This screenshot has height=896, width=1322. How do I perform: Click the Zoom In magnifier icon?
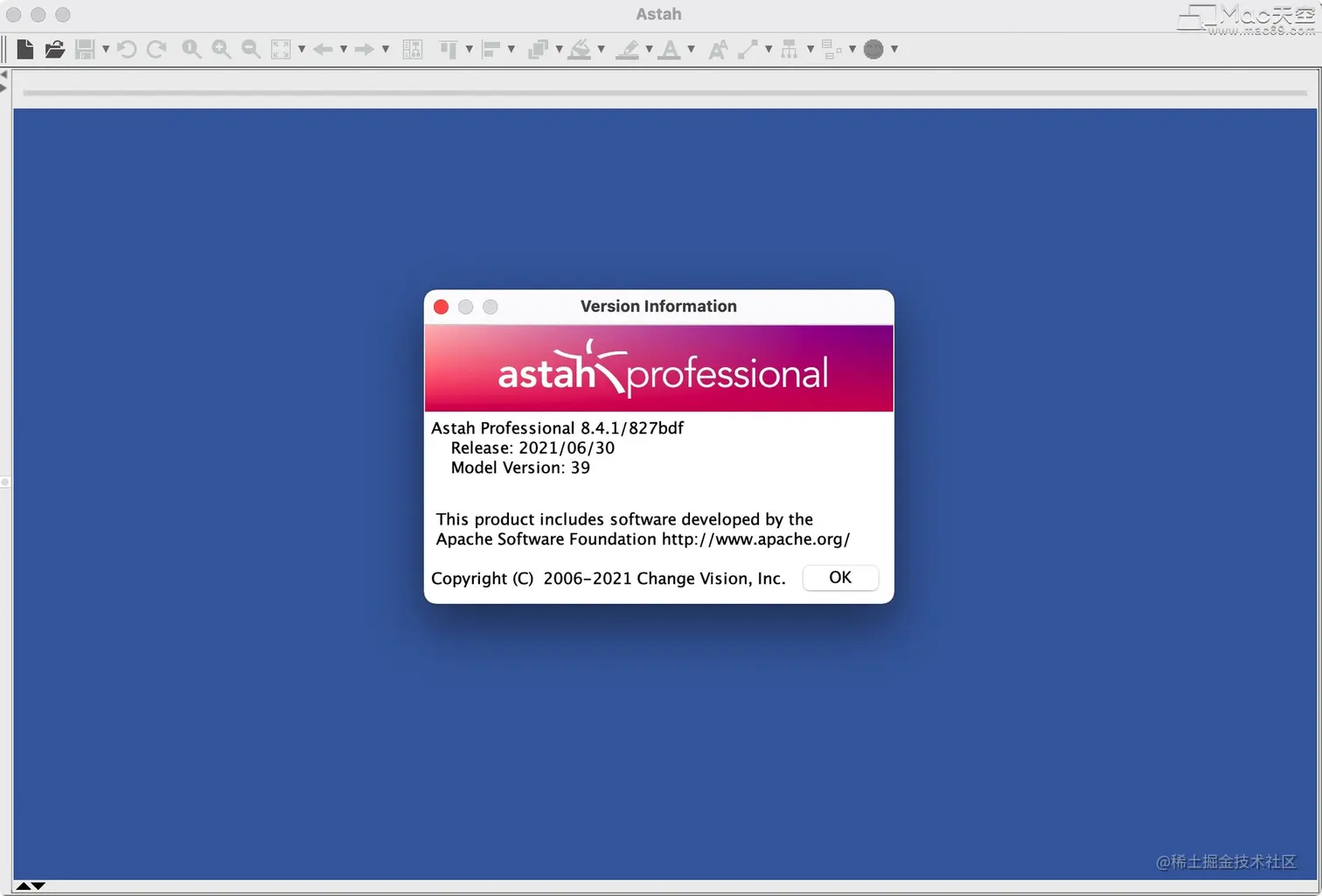(221, 50)
